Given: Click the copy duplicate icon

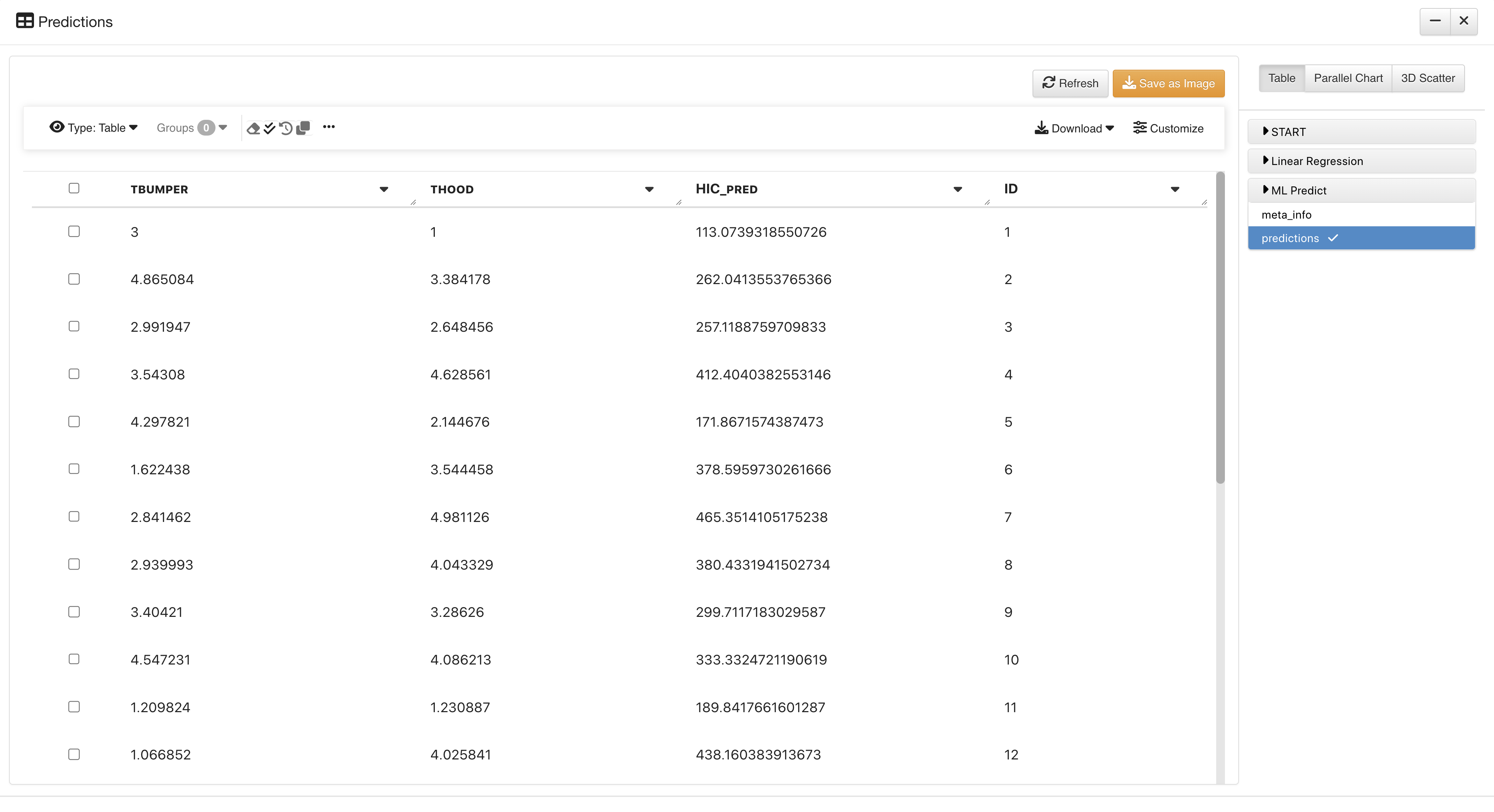Looking at the screenshot, I should point(303,128).
